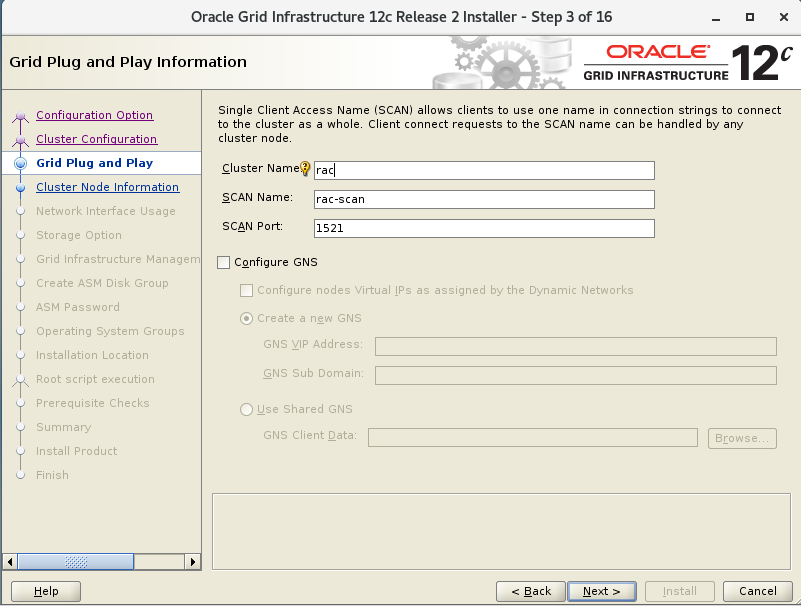Click the sidebar horizontal scrollbar thumb

point(76,562)
